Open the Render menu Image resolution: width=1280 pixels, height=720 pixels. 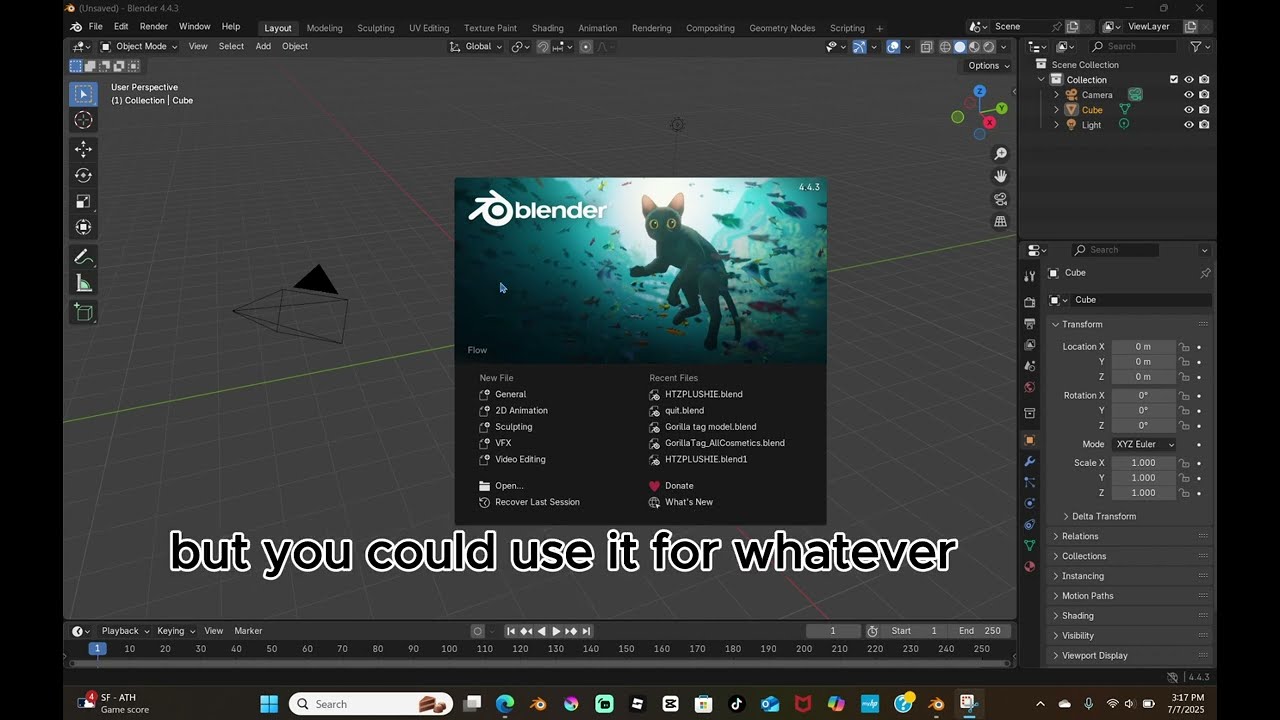pyautogui.click(x=153, y=27)
